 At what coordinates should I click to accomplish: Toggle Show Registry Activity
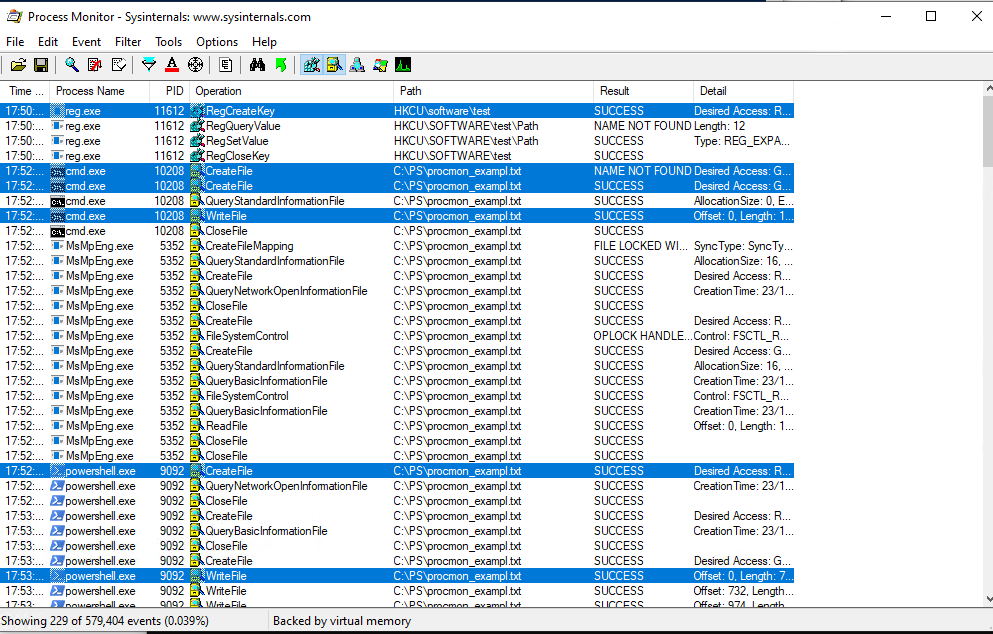point(312,65)
